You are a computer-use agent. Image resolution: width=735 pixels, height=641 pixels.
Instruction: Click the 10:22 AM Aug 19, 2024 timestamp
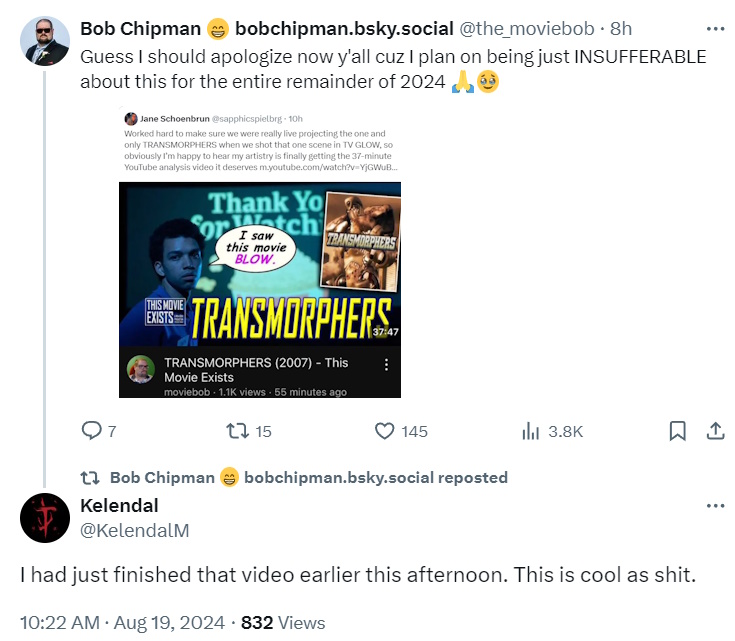[120, 622]
